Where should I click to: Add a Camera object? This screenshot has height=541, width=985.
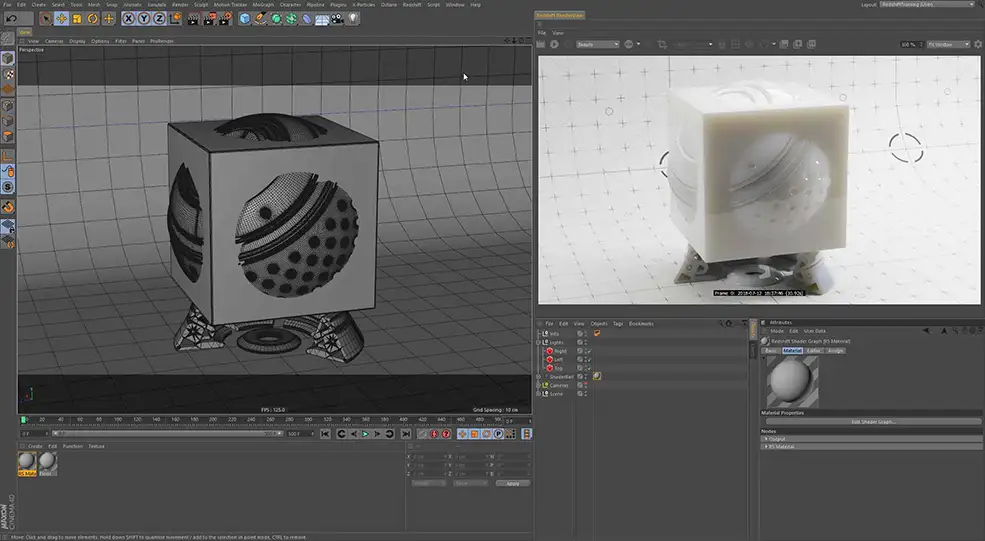[x=338, y=19]
